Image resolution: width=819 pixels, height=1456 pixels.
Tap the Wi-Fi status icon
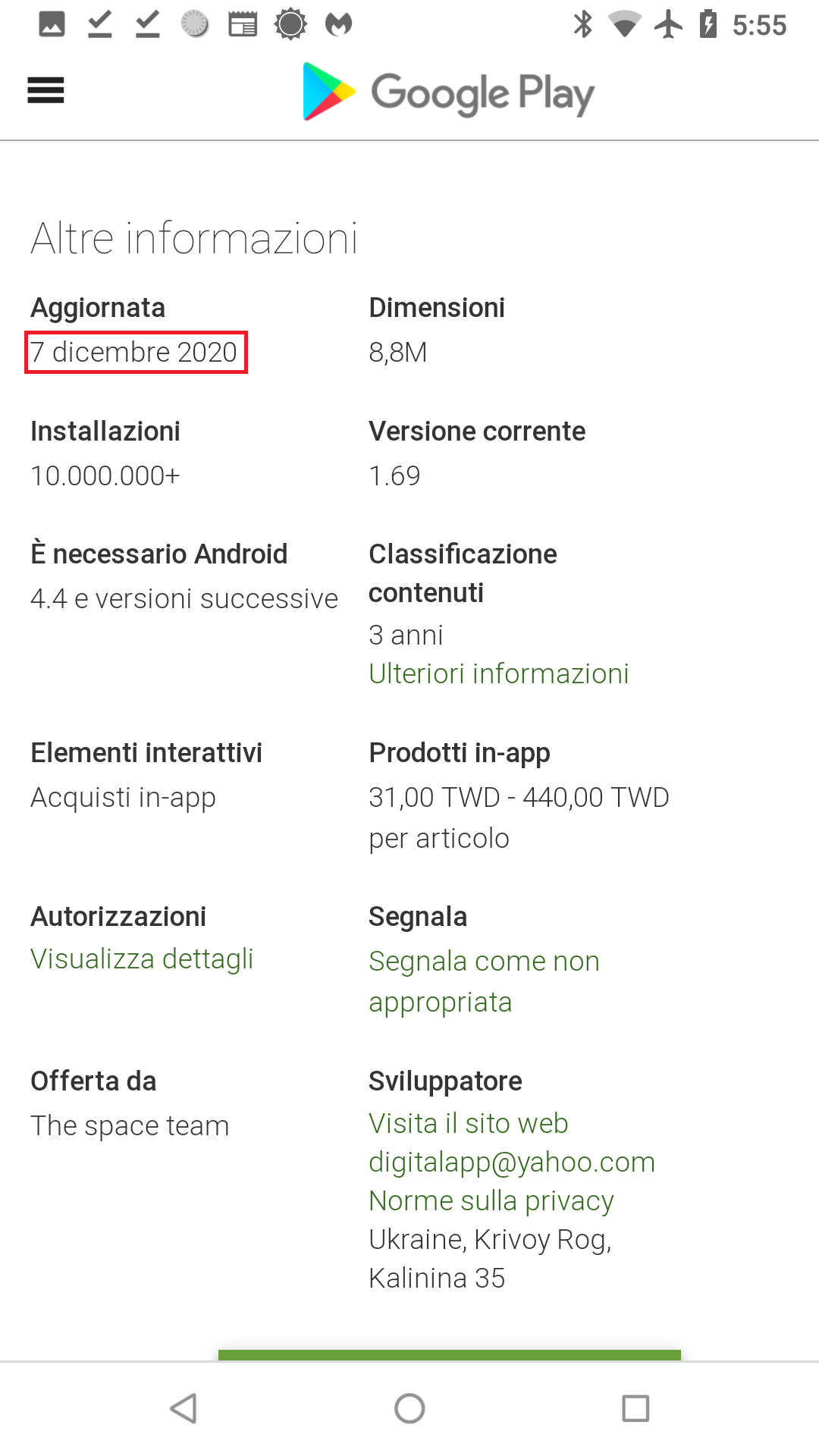[624, 24]
